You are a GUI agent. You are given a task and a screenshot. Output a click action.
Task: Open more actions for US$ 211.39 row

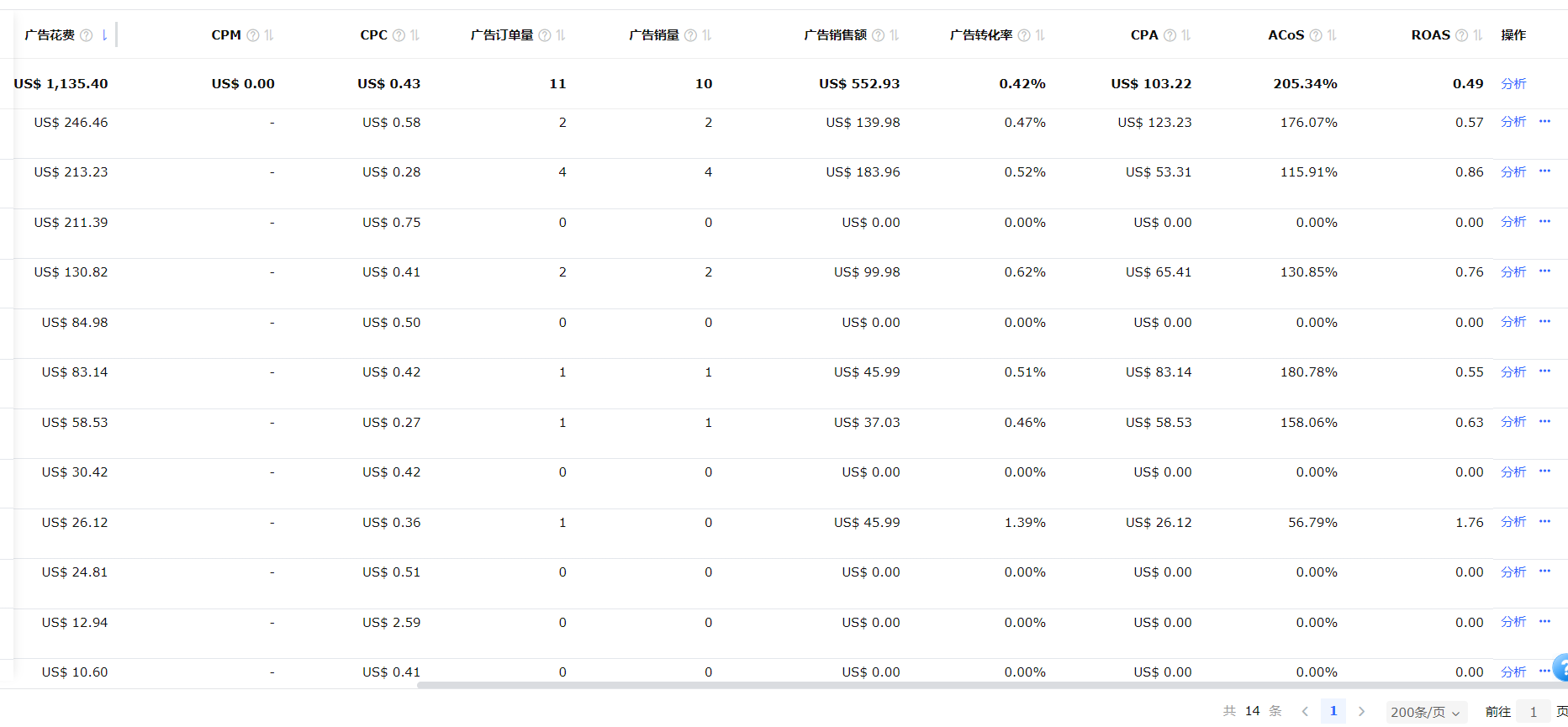[1544, 222]
